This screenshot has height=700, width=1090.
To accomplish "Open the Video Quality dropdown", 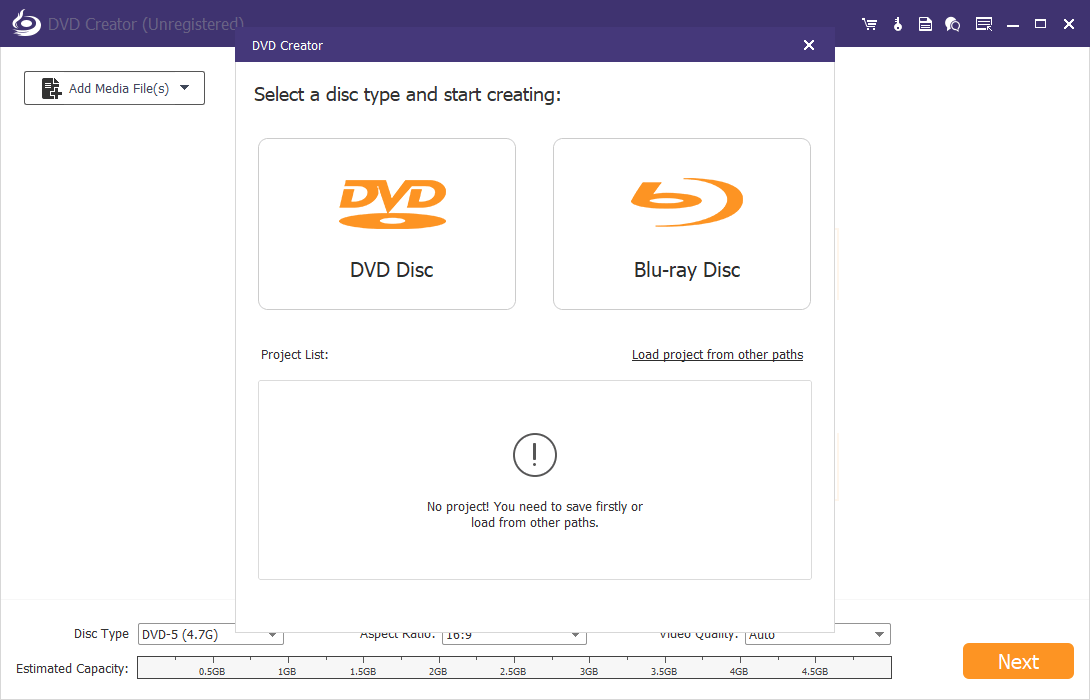I will [x=818, y=634].
